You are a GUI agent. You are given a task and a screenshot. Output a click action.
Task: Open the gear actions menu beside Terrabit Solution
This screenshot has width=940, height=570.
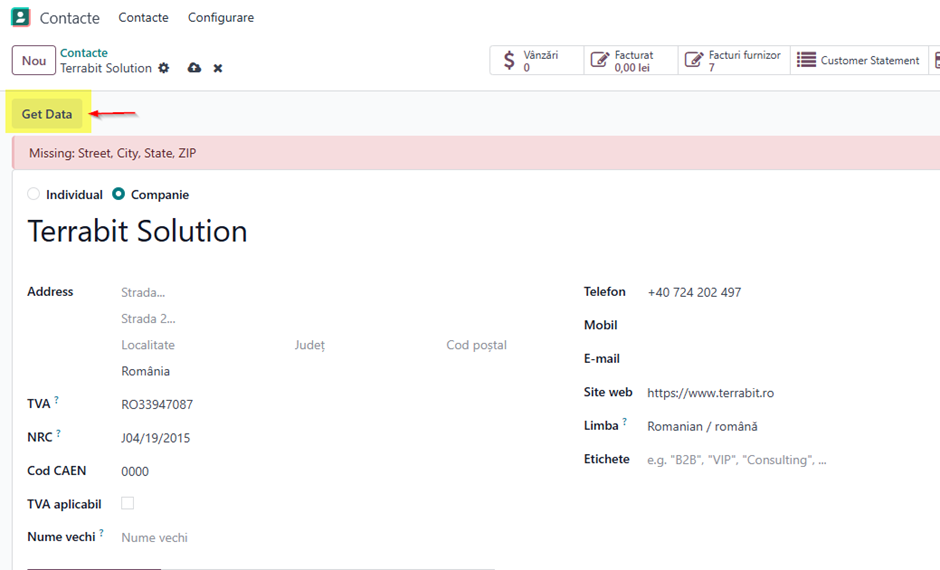point(164,68)
